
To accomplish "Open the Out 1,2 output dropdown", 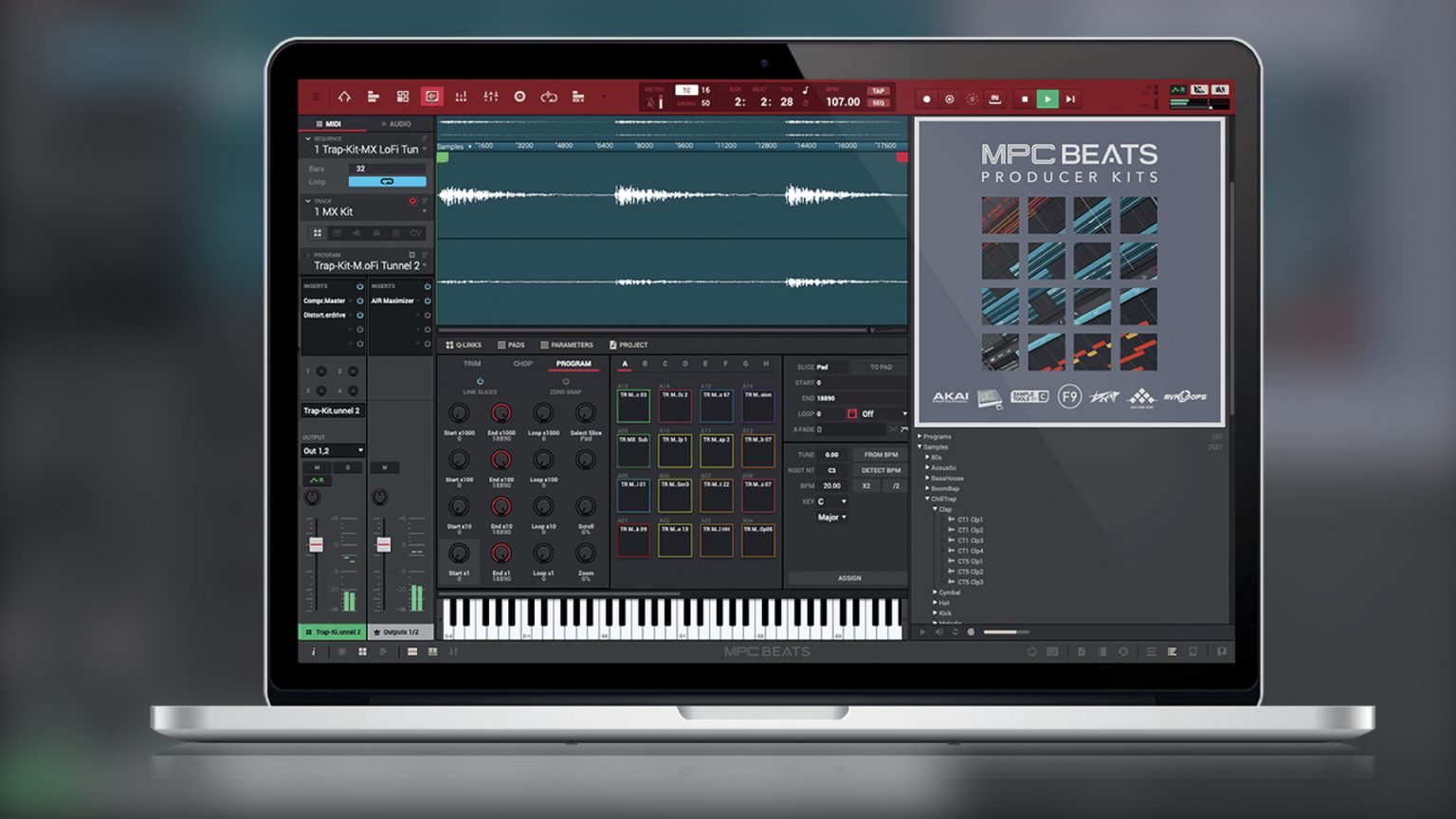I will [x=332, y=449].
